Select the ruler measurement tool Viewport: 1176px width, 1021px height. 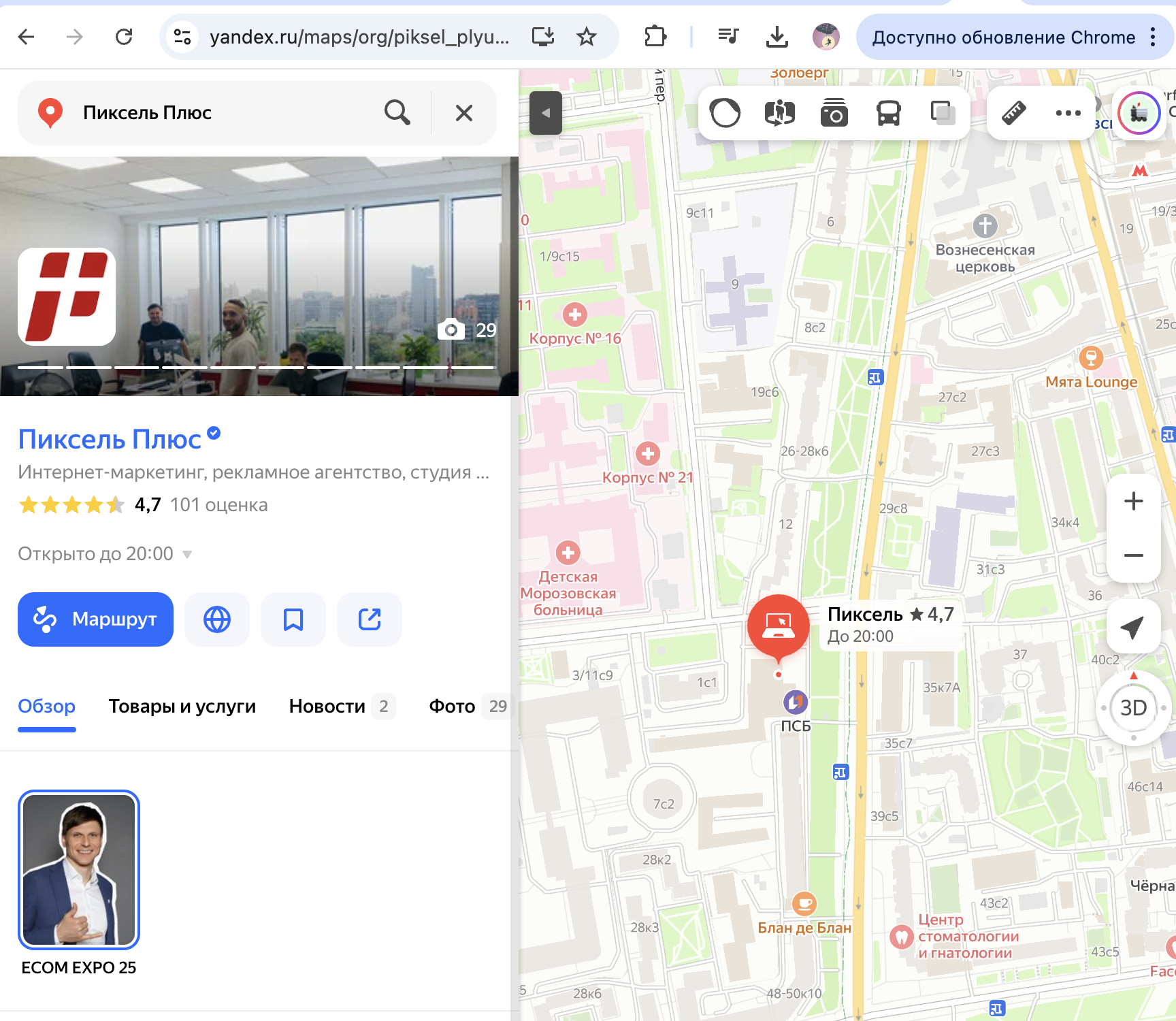pyautogui.click(x=1014, y=113)
